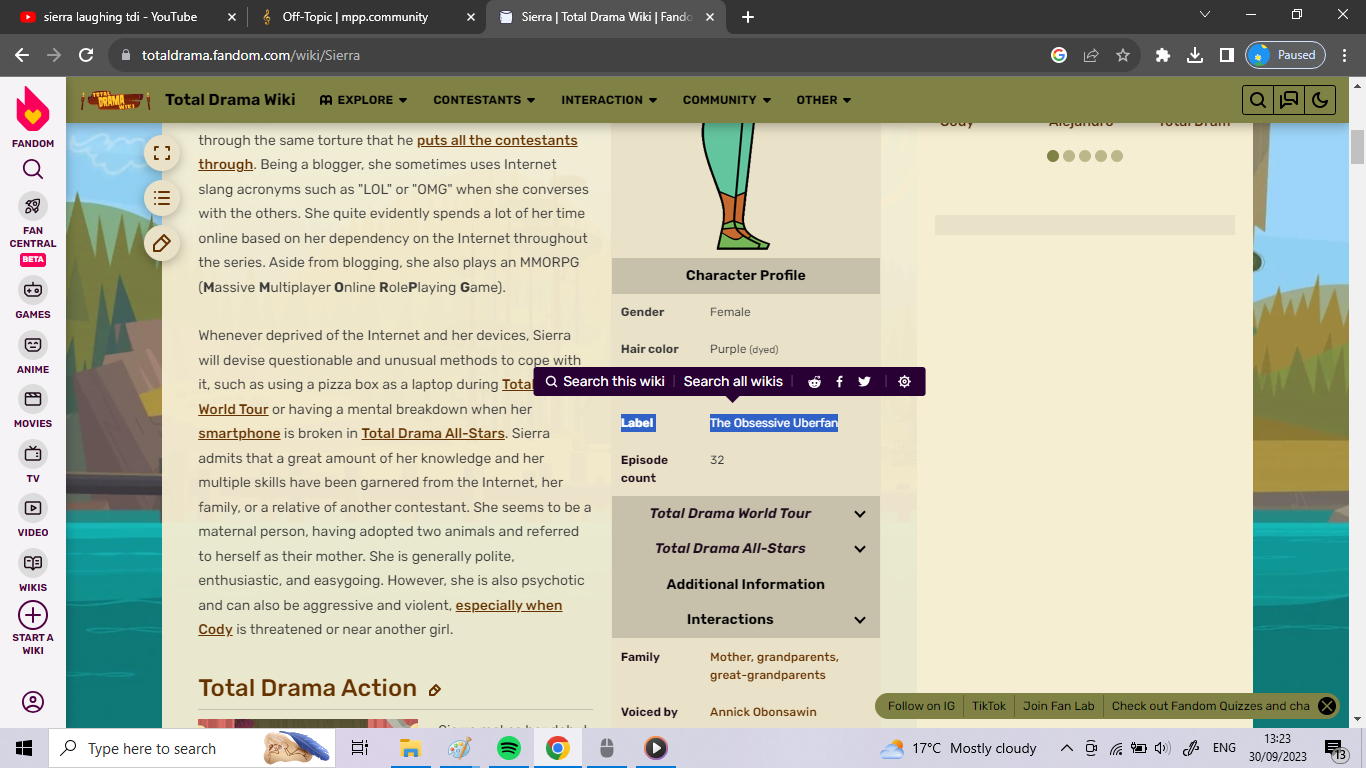Open the Games controller icon
Viewport: 1366px width, 768px height.
[x=33, y=290]
